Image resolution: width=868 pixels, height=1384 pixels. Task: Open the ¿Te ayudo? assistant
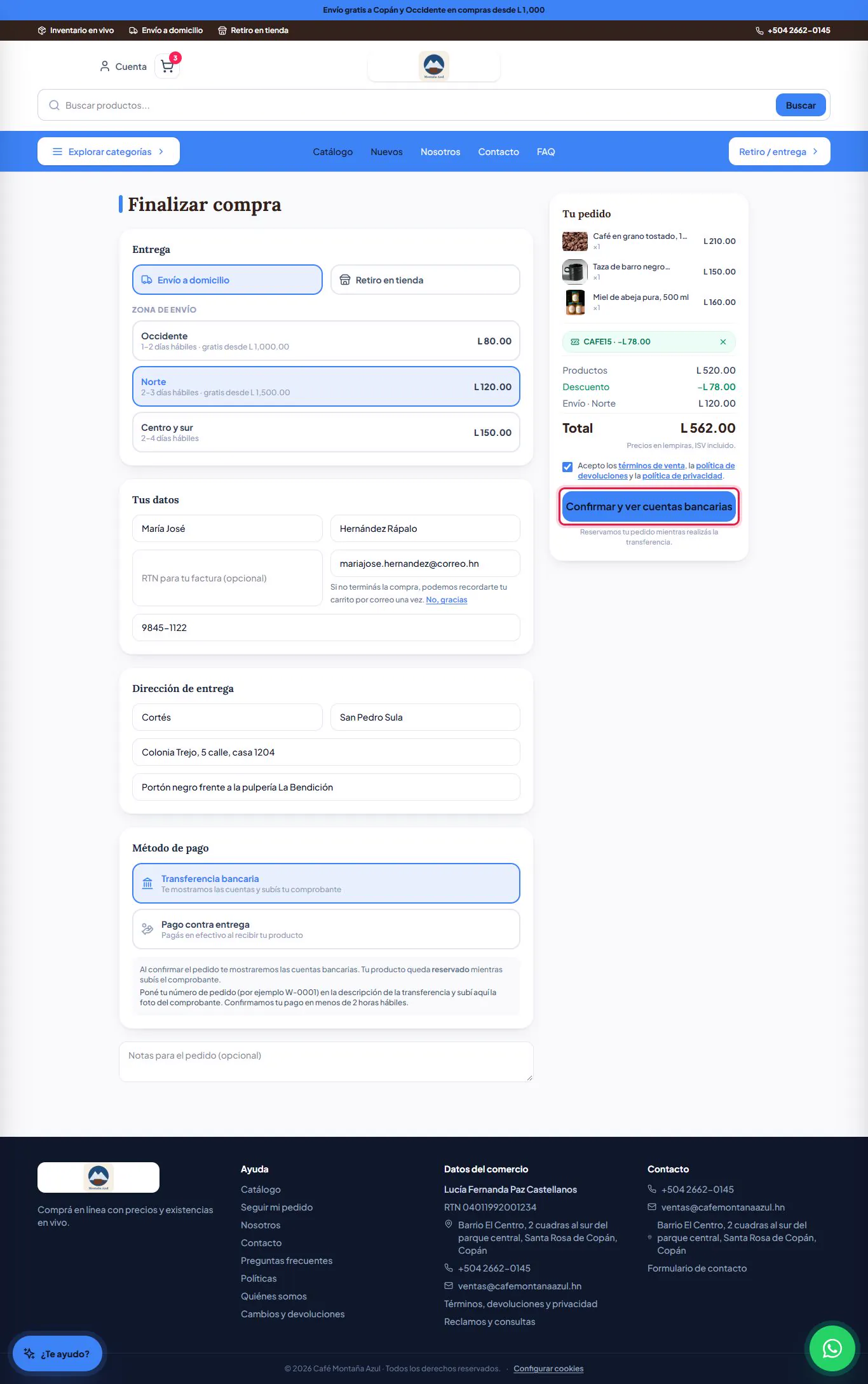point(57,1353)
